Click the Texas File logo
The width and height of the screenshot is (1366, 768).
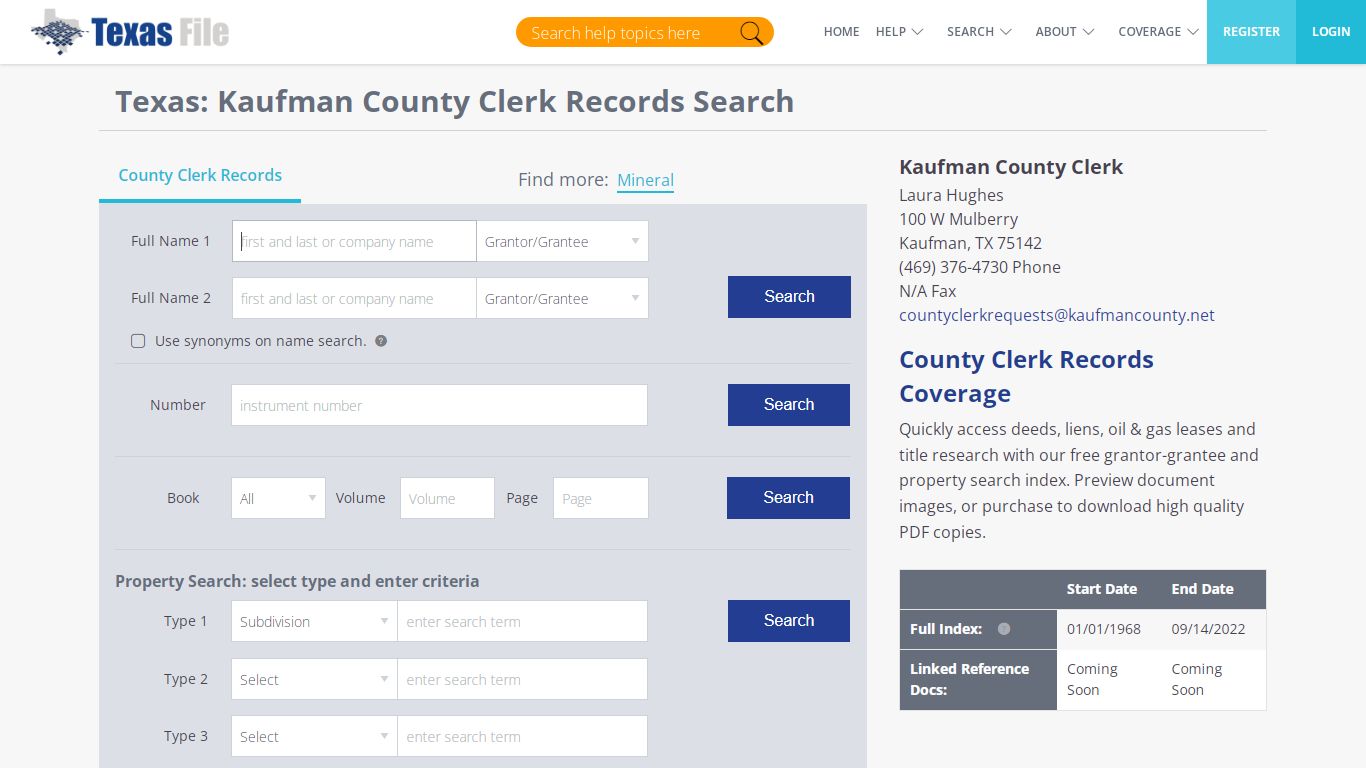click(130, 32)
